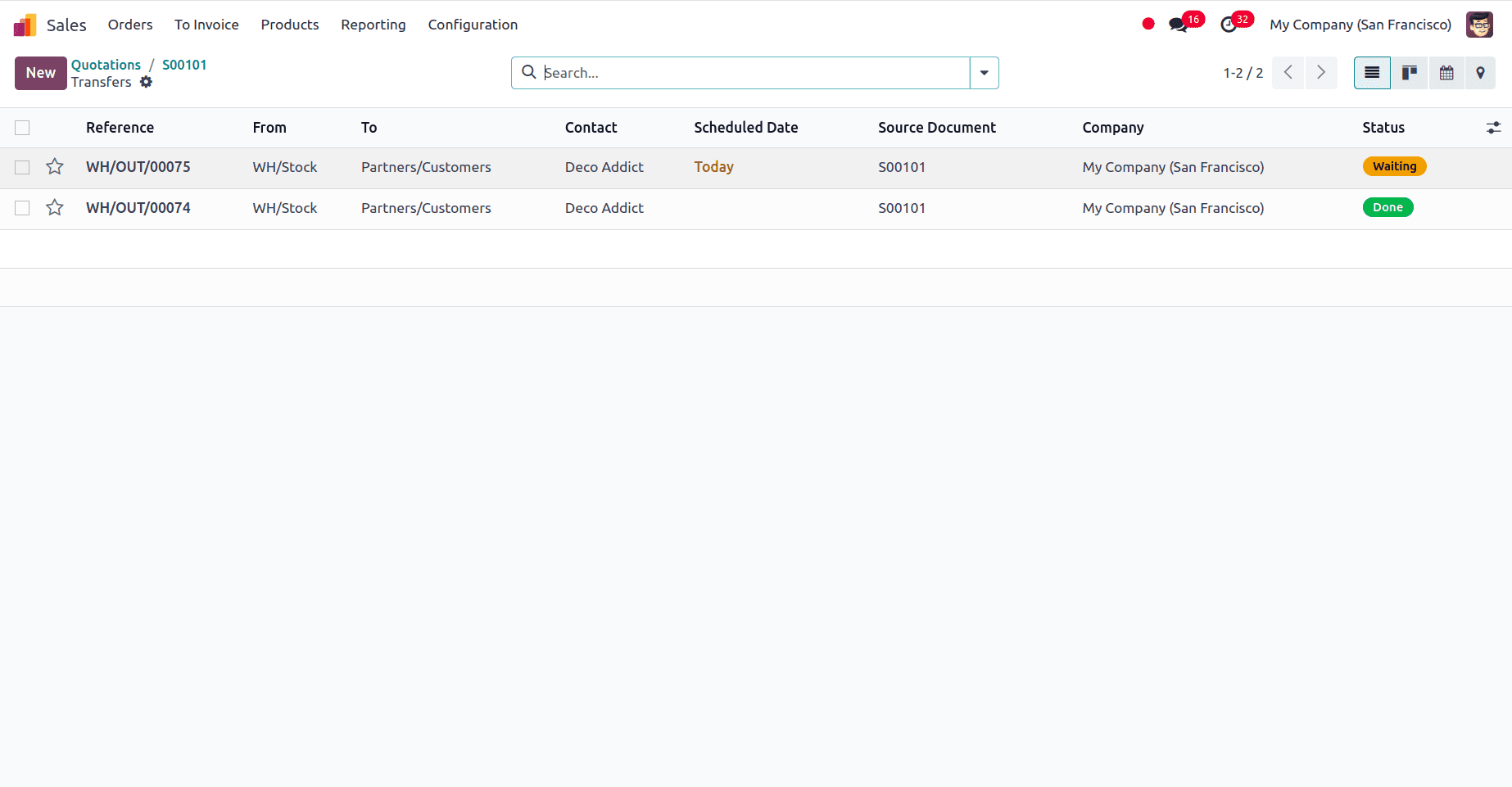Open the Sales app home icon
Image resolution: width=1512 pixels, height=787 pixels.
click(x=25, y=25)
